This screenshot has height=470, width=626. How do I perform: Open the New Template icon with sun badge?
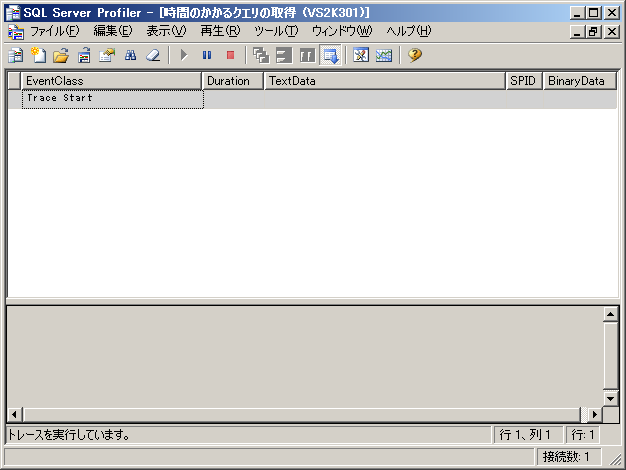(x=38, y=55)
